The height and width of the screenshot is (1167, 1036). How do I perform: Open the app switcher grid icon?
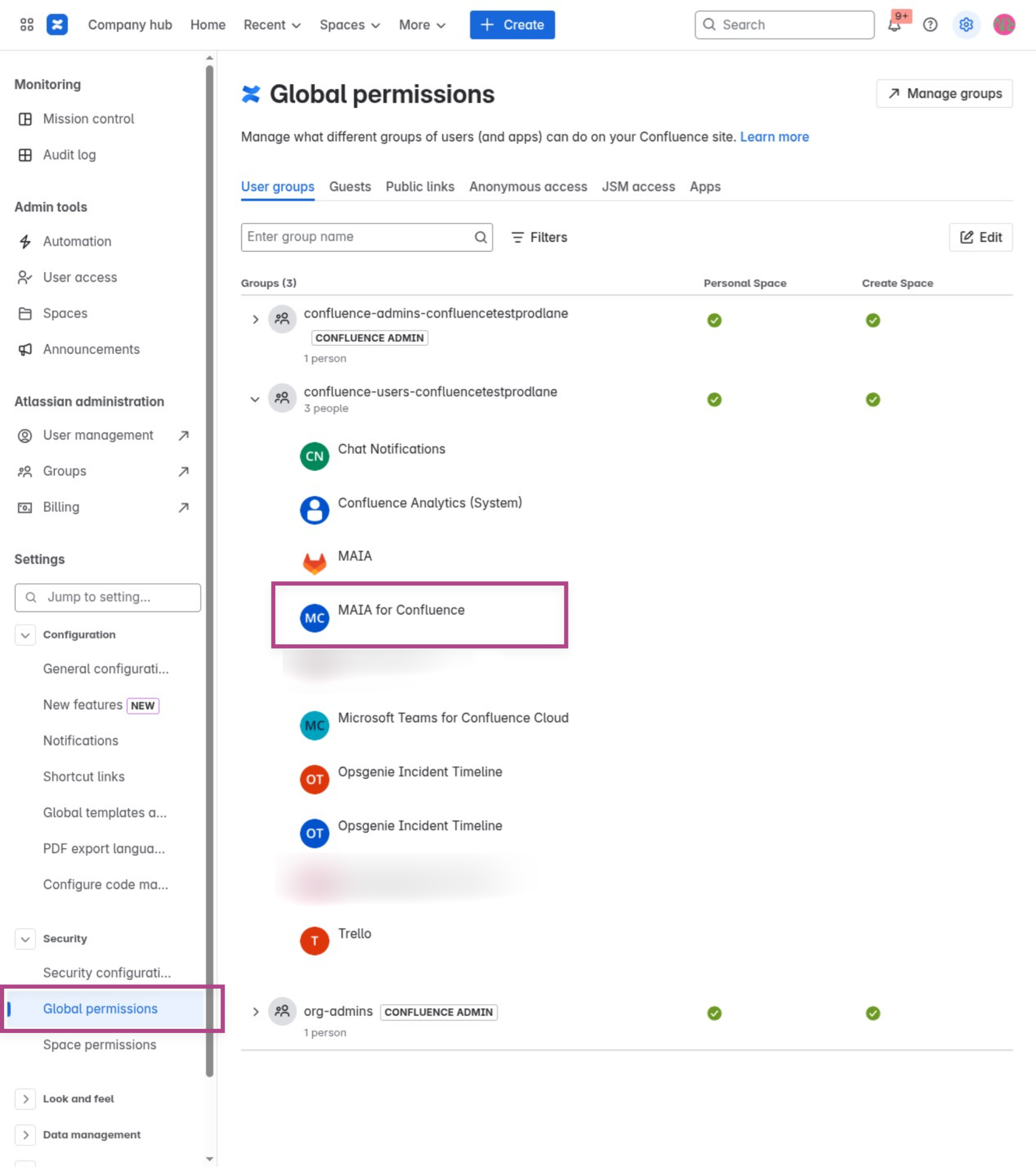[27, 24]
